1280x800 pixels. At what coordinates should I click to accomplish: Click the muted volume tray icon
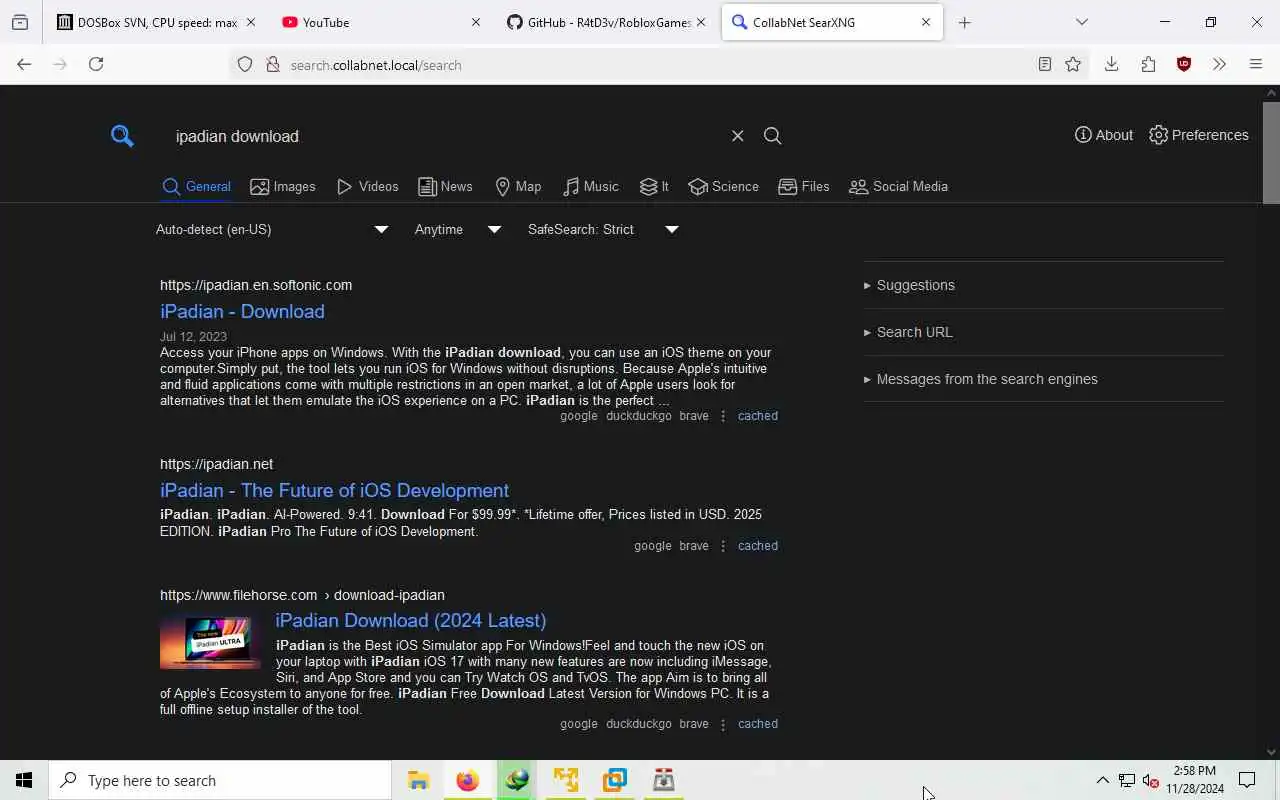pyautogui.click(x=1151, y=780)
